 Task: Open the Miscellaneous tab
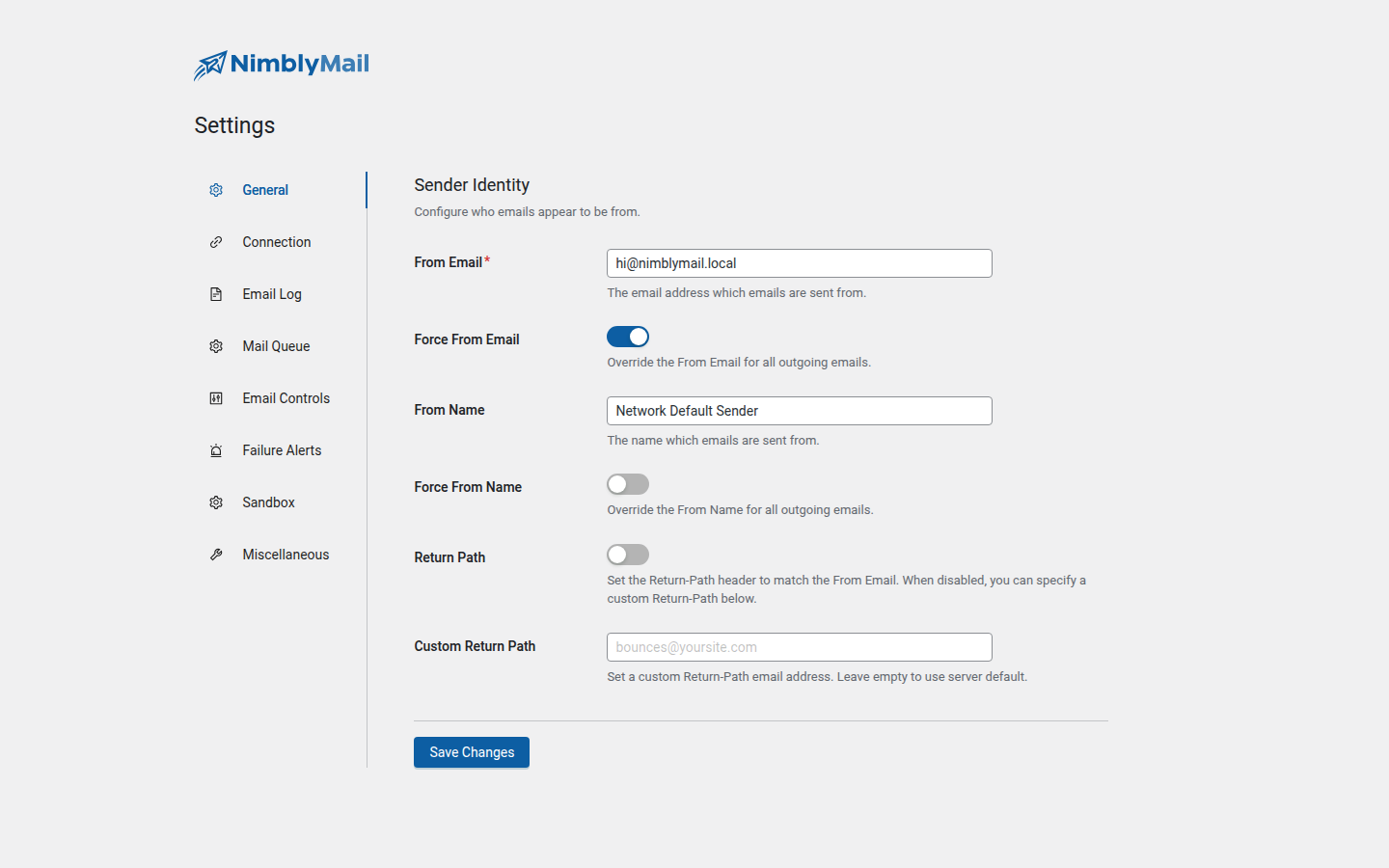tap(281, 555)
